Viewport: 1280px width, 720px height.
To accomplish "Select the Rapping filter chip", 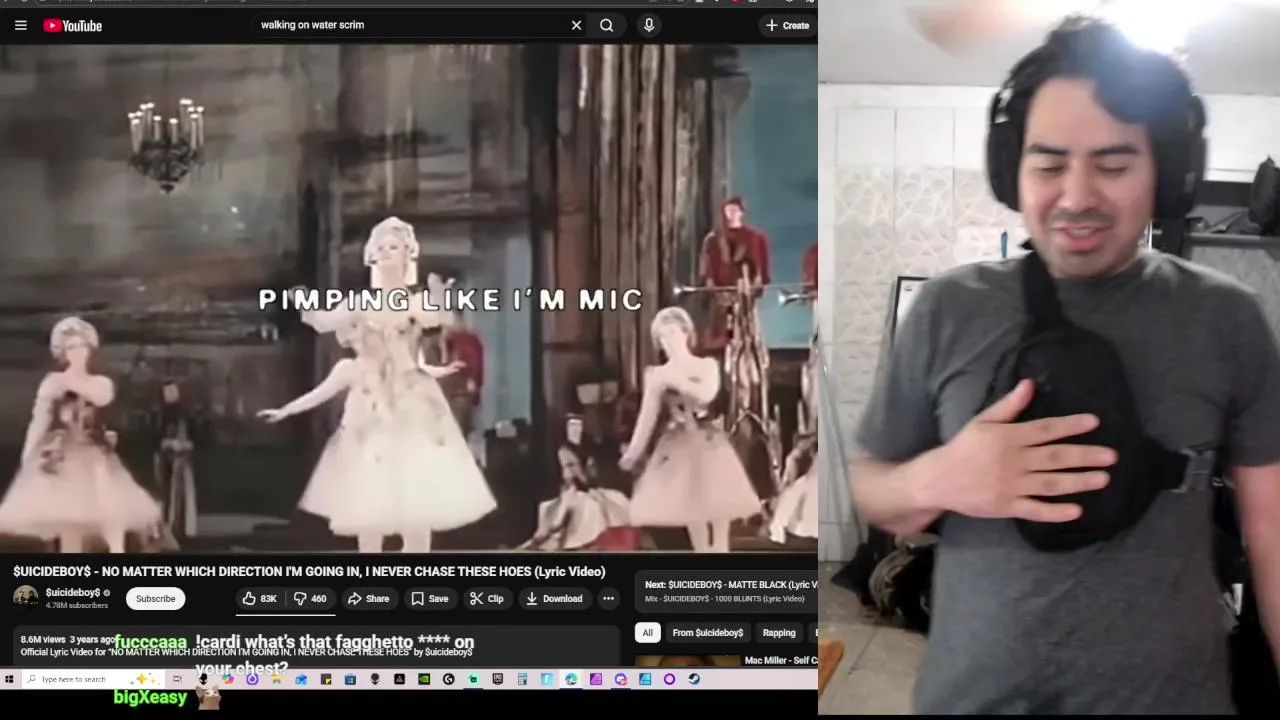I will 779,632.
